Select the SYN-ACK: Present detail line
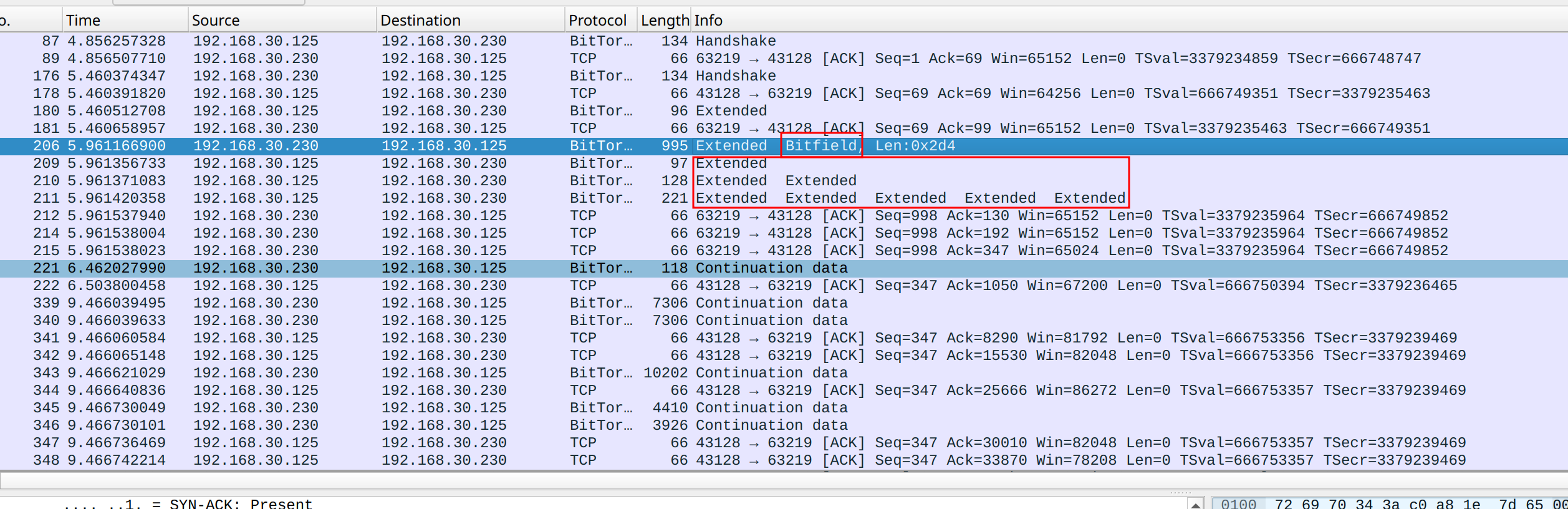The width and height of the screenshot is (1568, 509). (x=187, y=503)
